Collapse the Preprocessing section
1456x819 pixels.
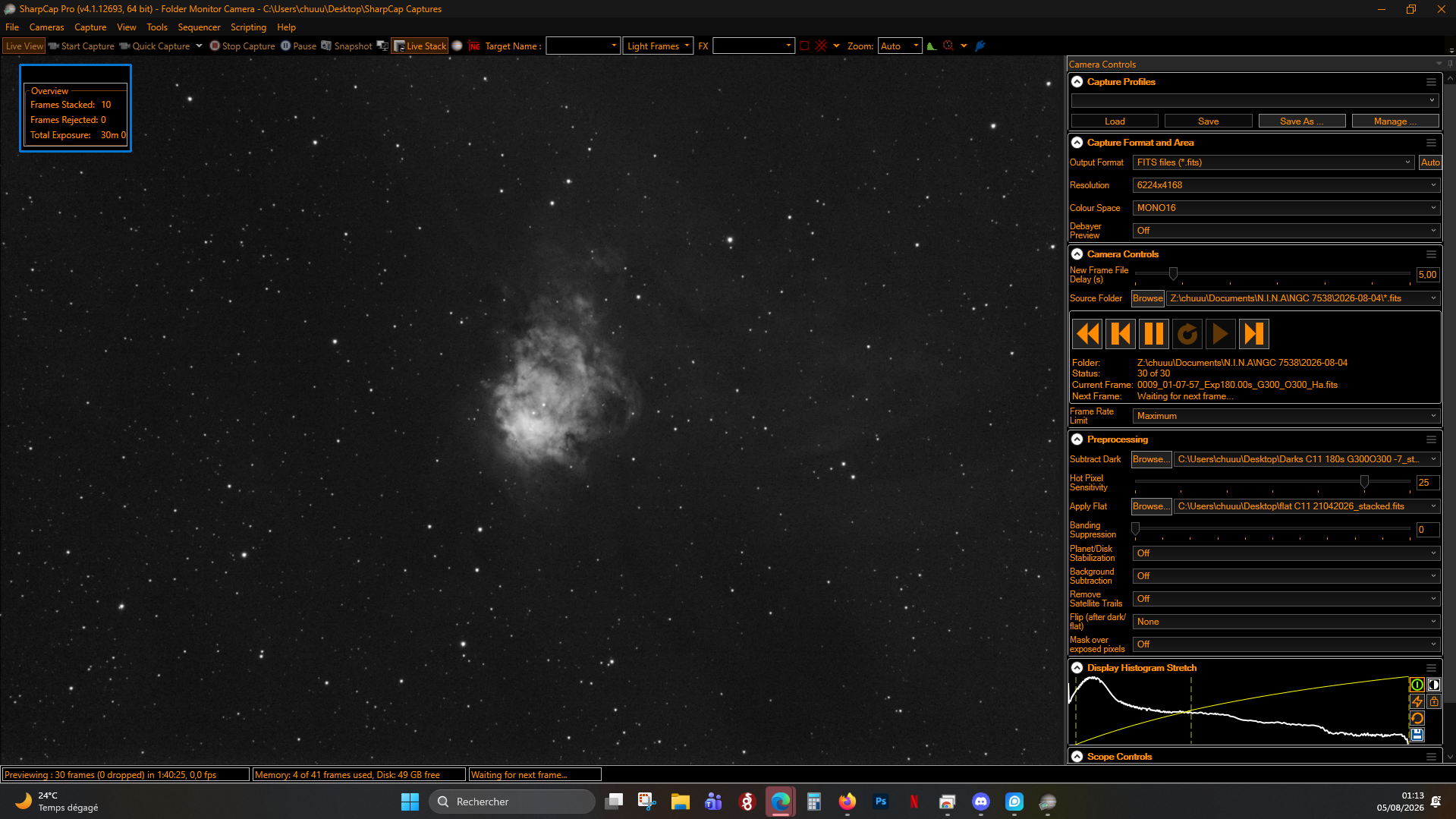pos(1077,439)
